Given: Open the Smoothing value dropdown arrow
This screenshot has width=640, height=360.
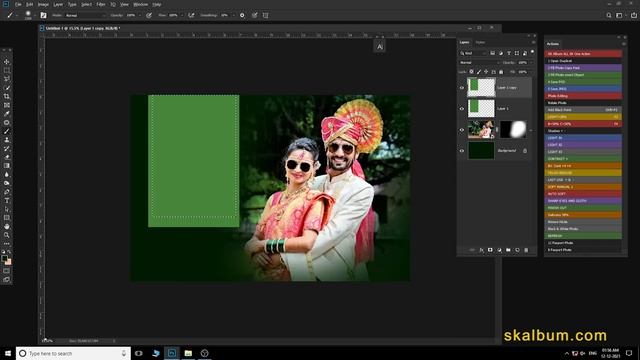Looking at the screenshot, I should pyautogui.click(x=233, y=15).
